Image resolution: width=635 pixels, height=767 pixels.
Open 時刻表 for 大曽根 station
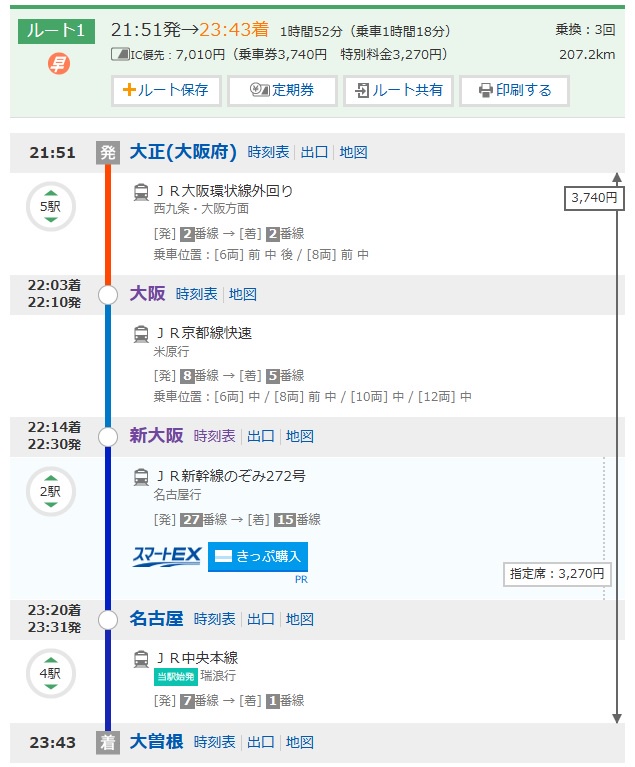(x=214, y=742)
